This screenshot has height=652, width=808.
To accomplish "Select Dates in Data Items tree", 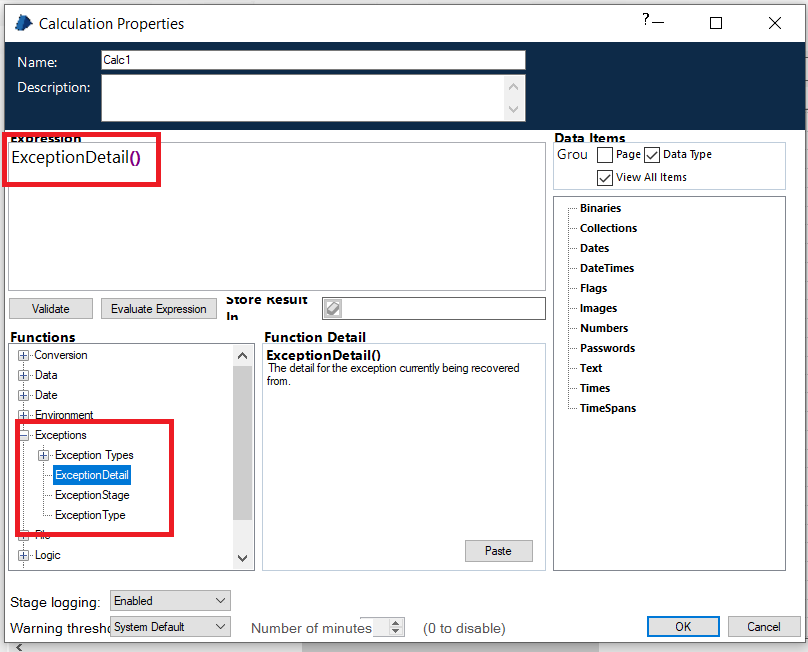I will click(595, 248).
